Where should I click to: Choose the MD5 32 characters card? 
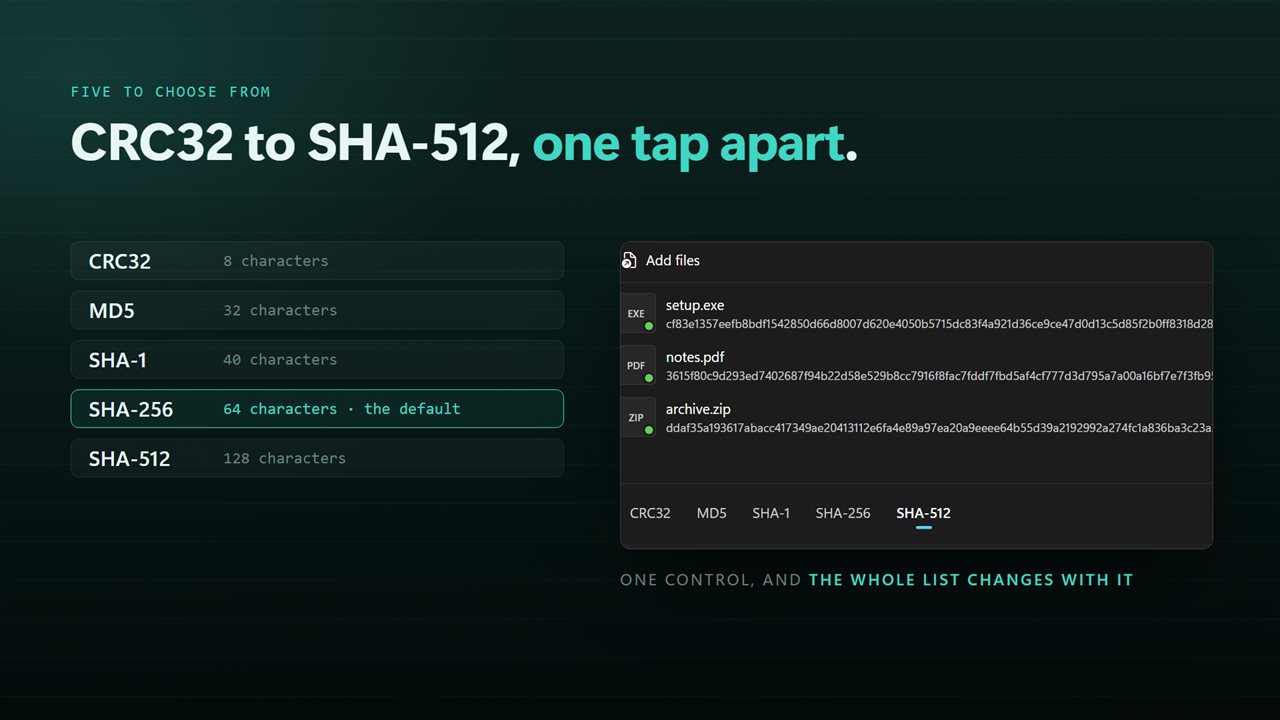[x=317, y=310]
